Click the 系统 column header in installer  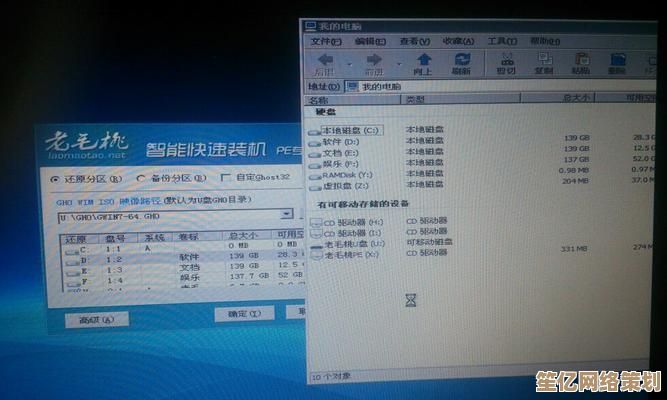click(x=154, y=238)
